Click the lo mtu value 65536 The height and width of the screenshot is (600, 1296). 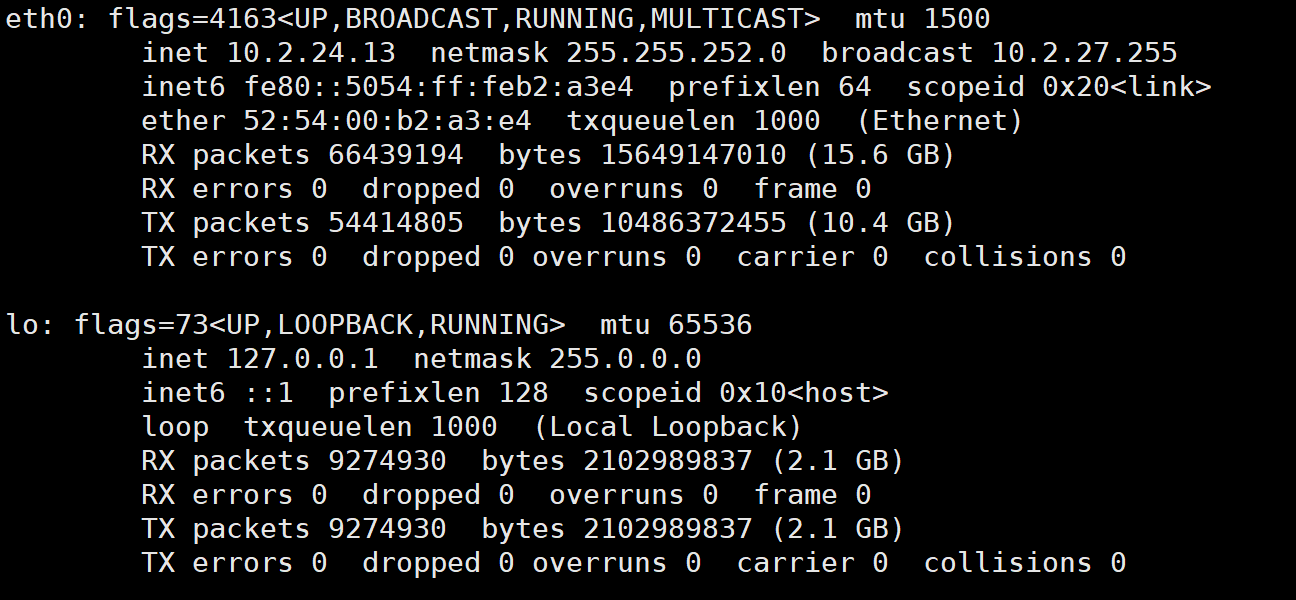710,325
